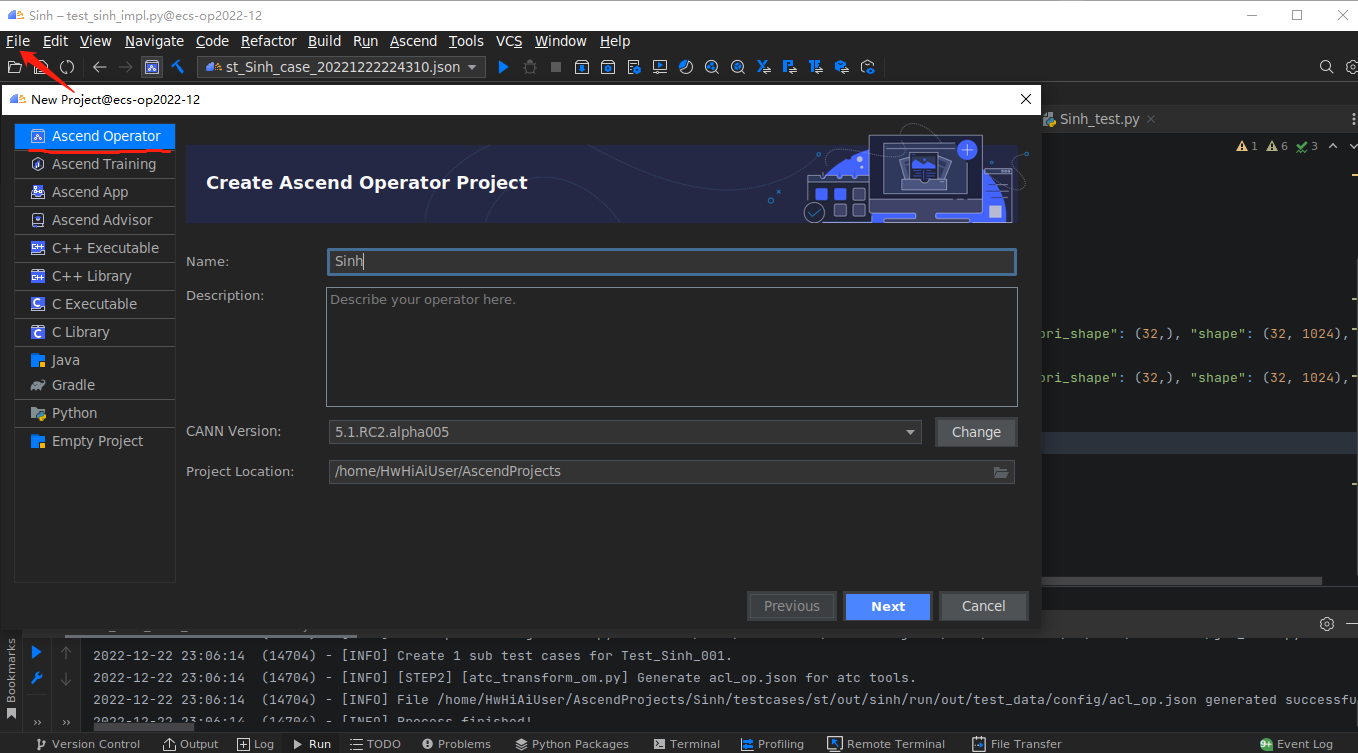This screenshot has width=1358, height=753.
Task: Click up arrow in Run panel
Action: 66,653
